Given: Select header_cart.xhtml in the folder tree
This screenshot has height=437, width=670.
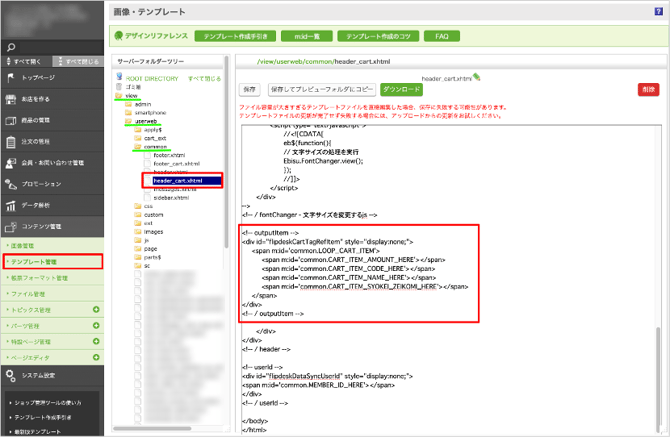Looking at the screenshot, I should coord(177,180).
